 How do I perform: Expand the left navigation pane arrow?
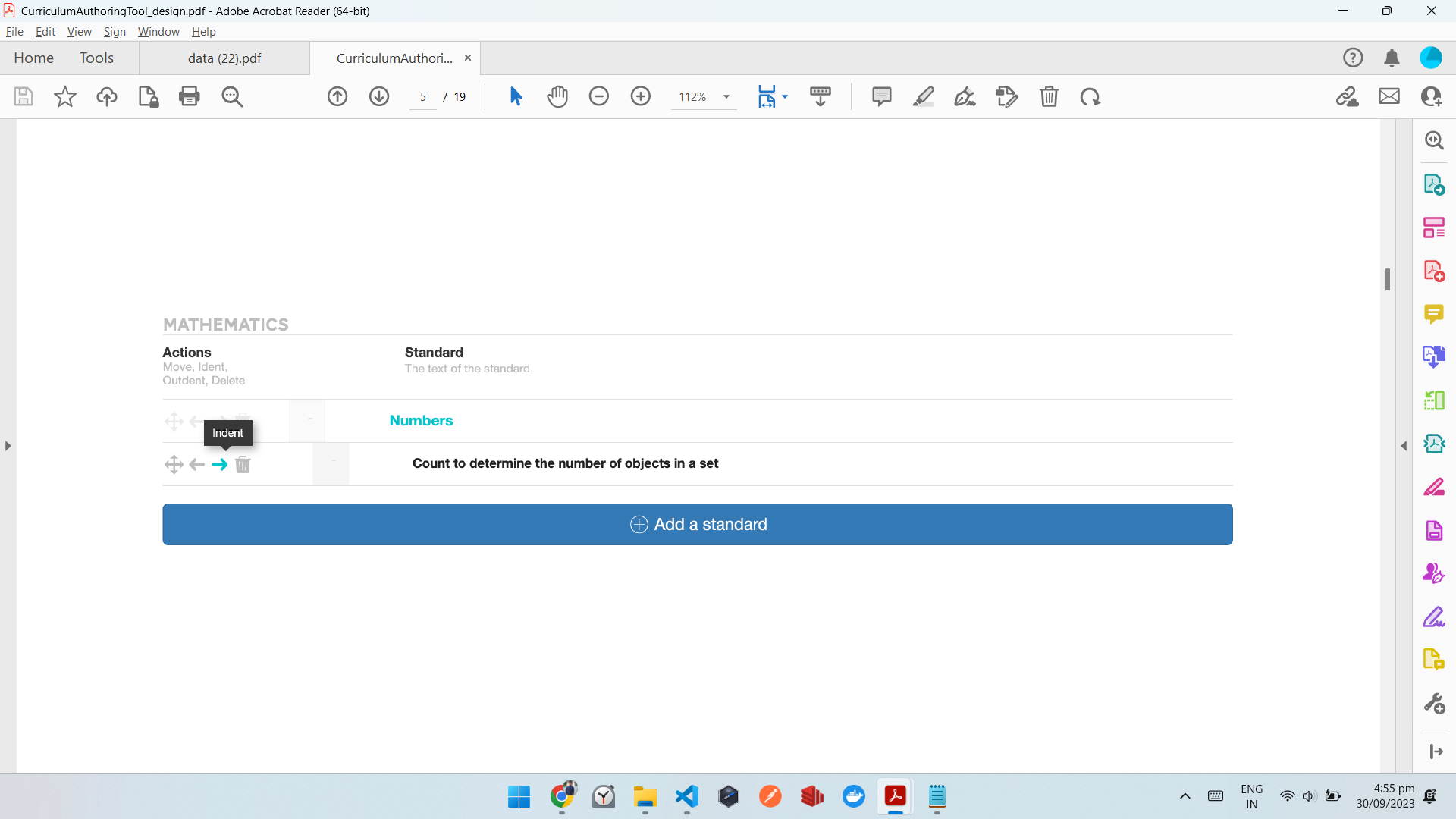pyautogui.click(x=8, y=446)
